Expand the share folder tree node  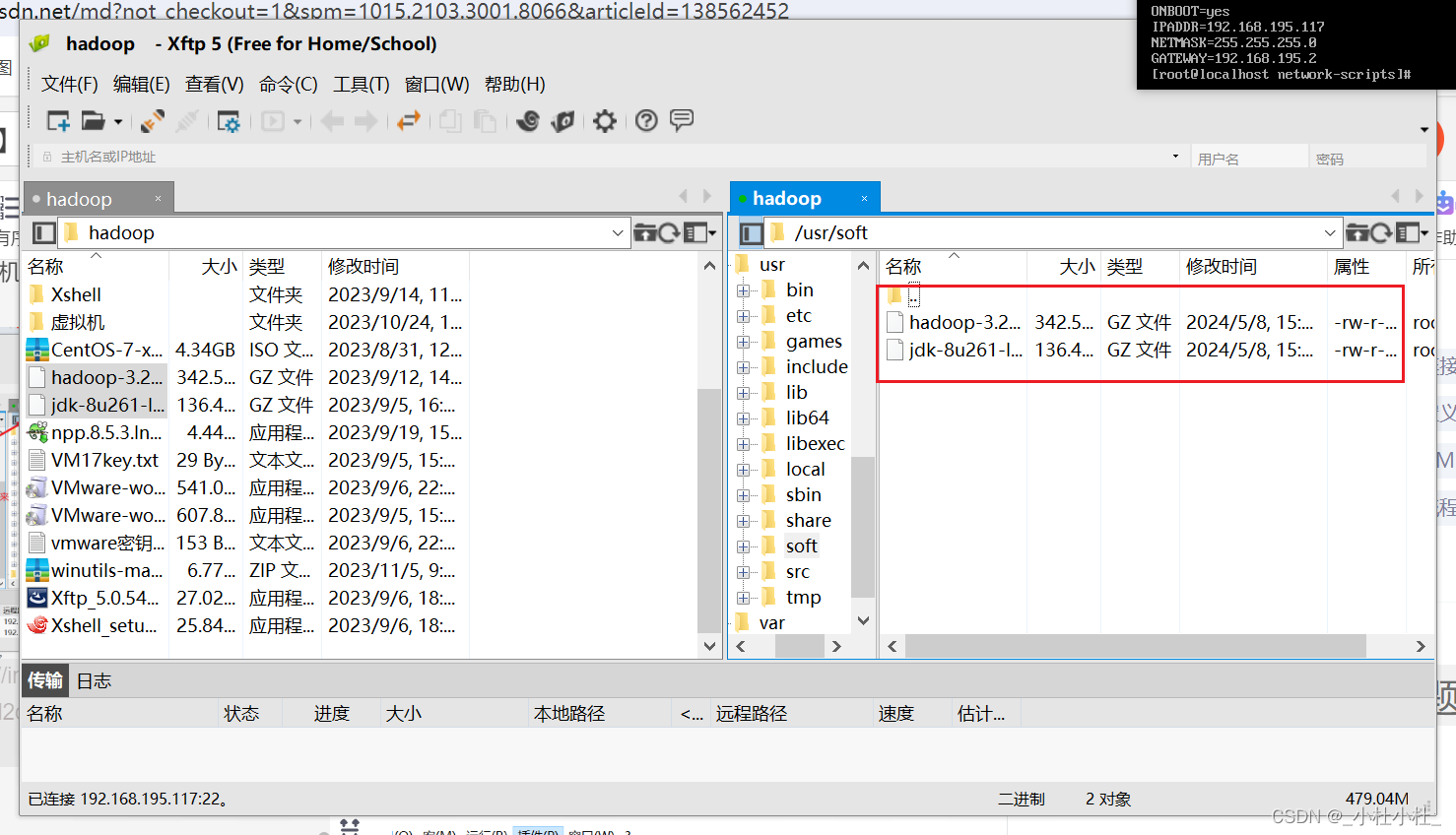click(x=744, y=521)
